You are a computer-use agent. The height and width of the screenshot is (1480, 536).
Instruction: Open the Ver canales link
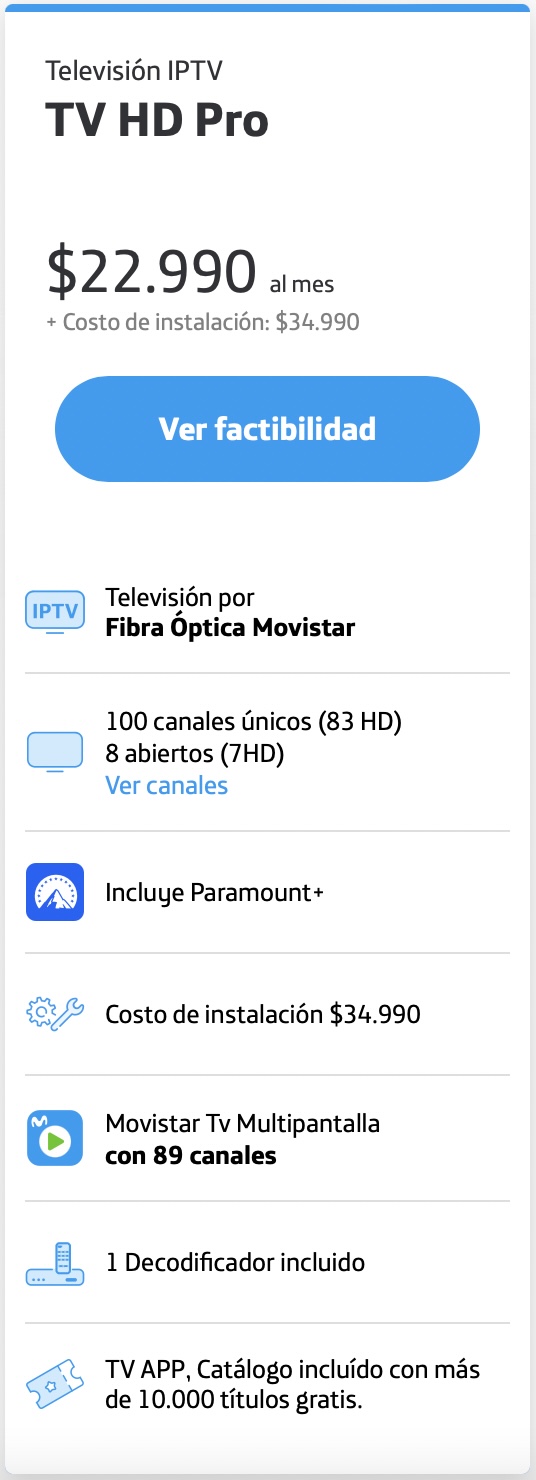(167, 786)
